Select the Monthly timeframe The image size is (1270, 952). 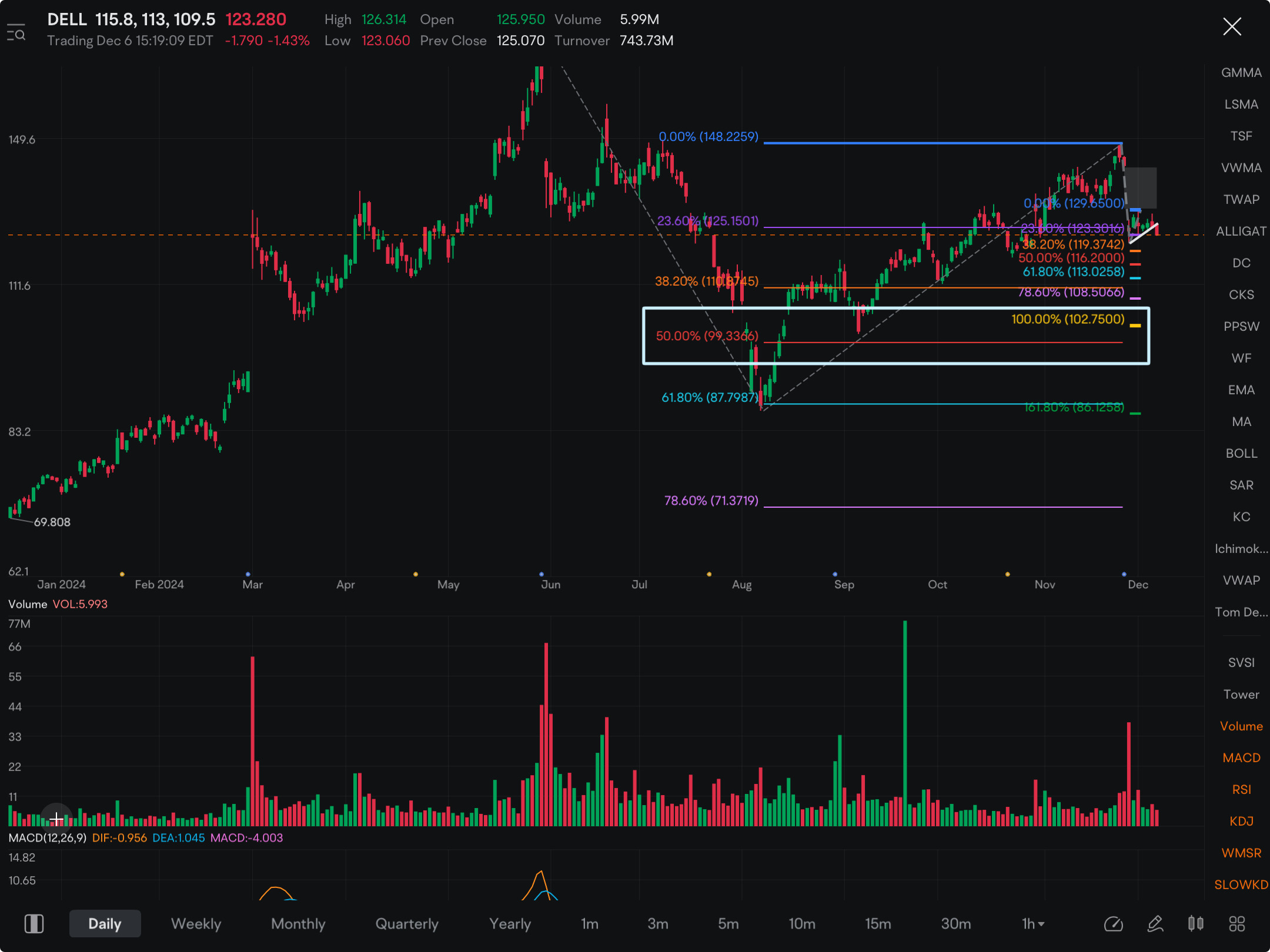coord(298,924)
